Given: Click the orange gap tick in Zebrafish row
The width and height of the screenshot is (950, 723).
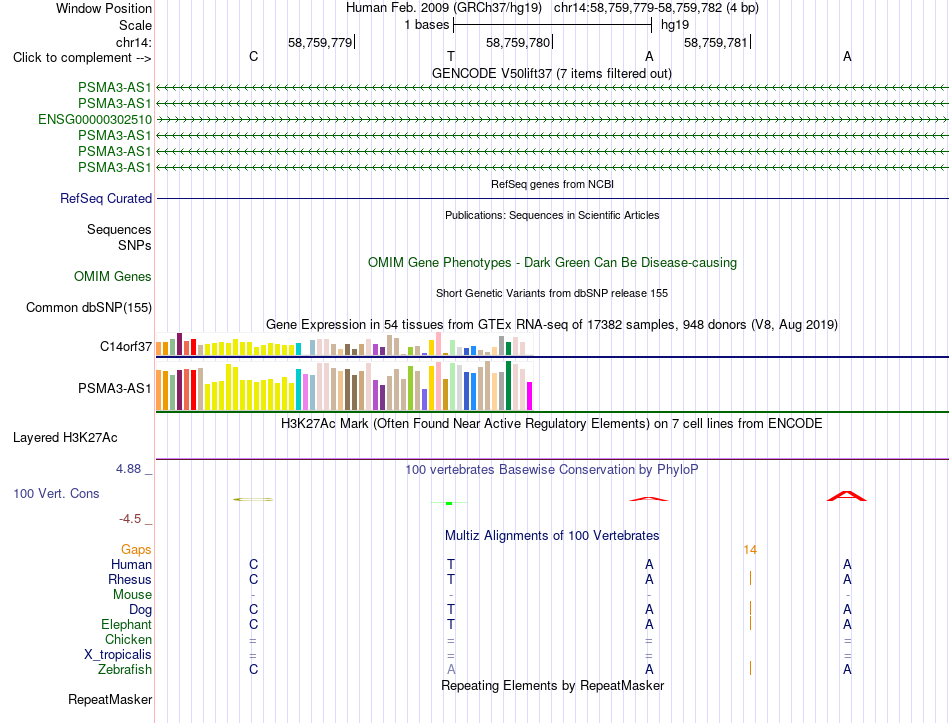Looking at the screenshot, I should (750, 668).
